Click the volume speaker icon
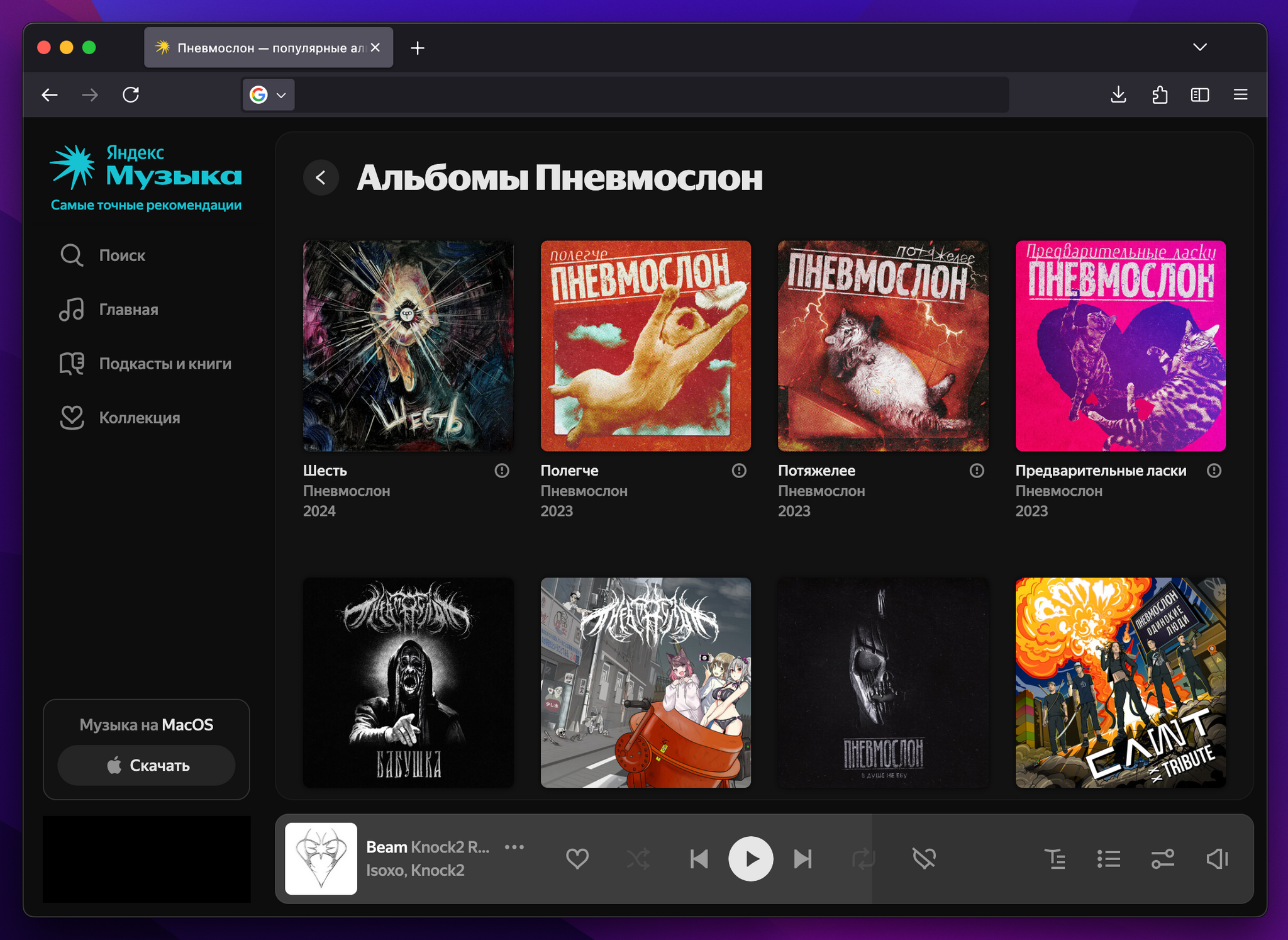Screen dimensions: 1288x940 1217,859
